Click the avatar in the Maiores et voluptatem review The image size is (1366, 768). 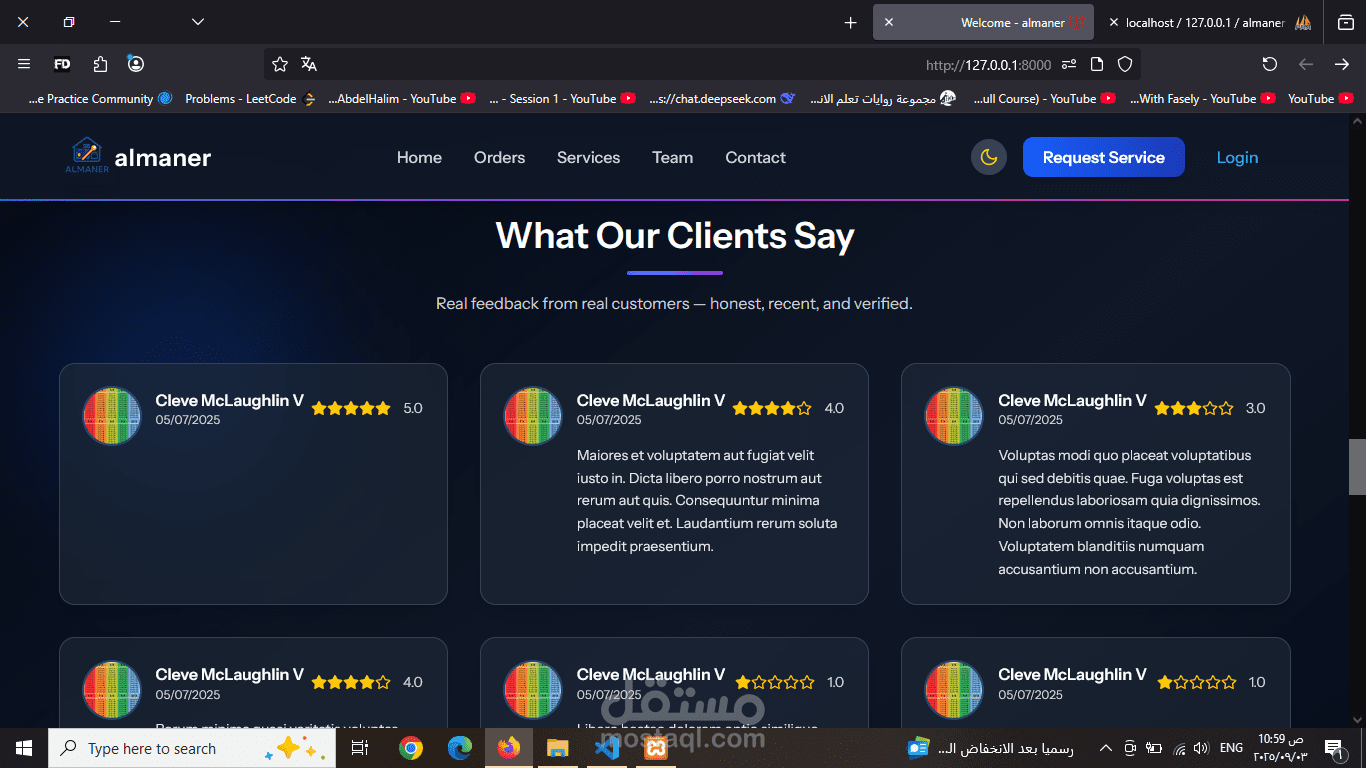point(533,415)
